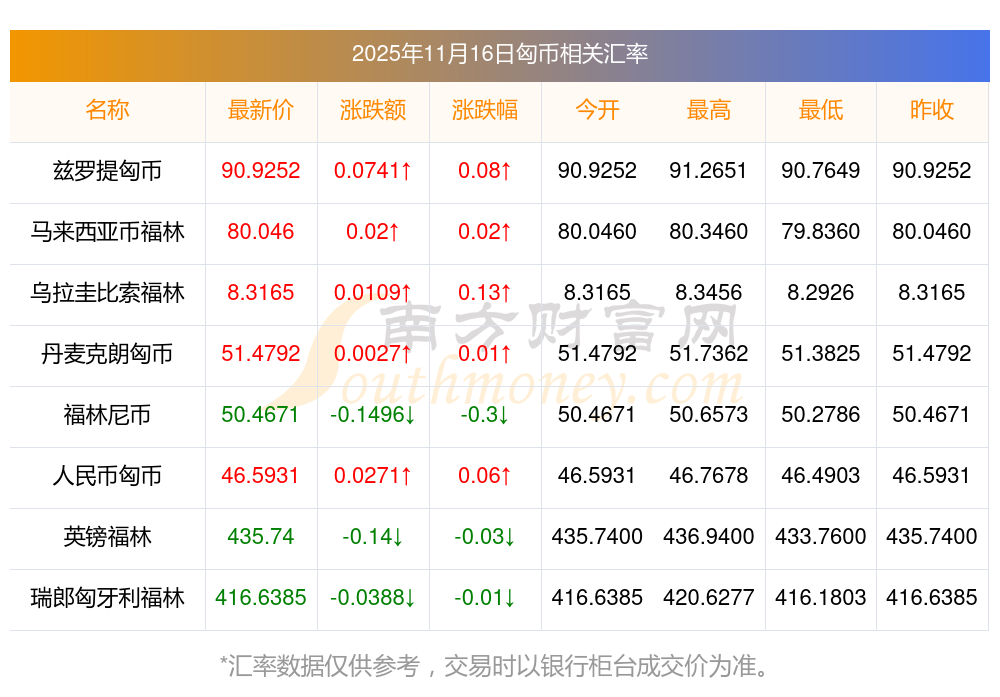Image resolution: width=1000 pixels, height=697 pixels.
Task: Select the 乌拉圭比索福林 row name
Action: (107, 293)
